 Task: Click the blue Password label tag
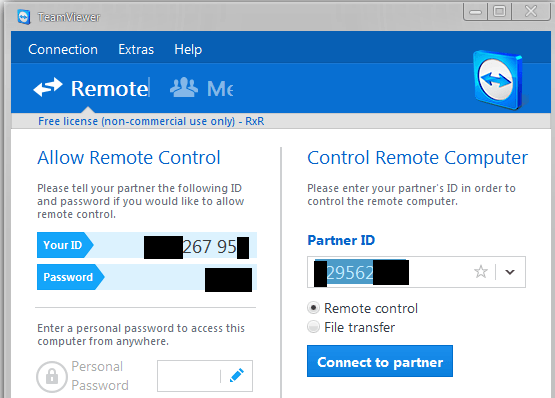[x=71, y=277]
